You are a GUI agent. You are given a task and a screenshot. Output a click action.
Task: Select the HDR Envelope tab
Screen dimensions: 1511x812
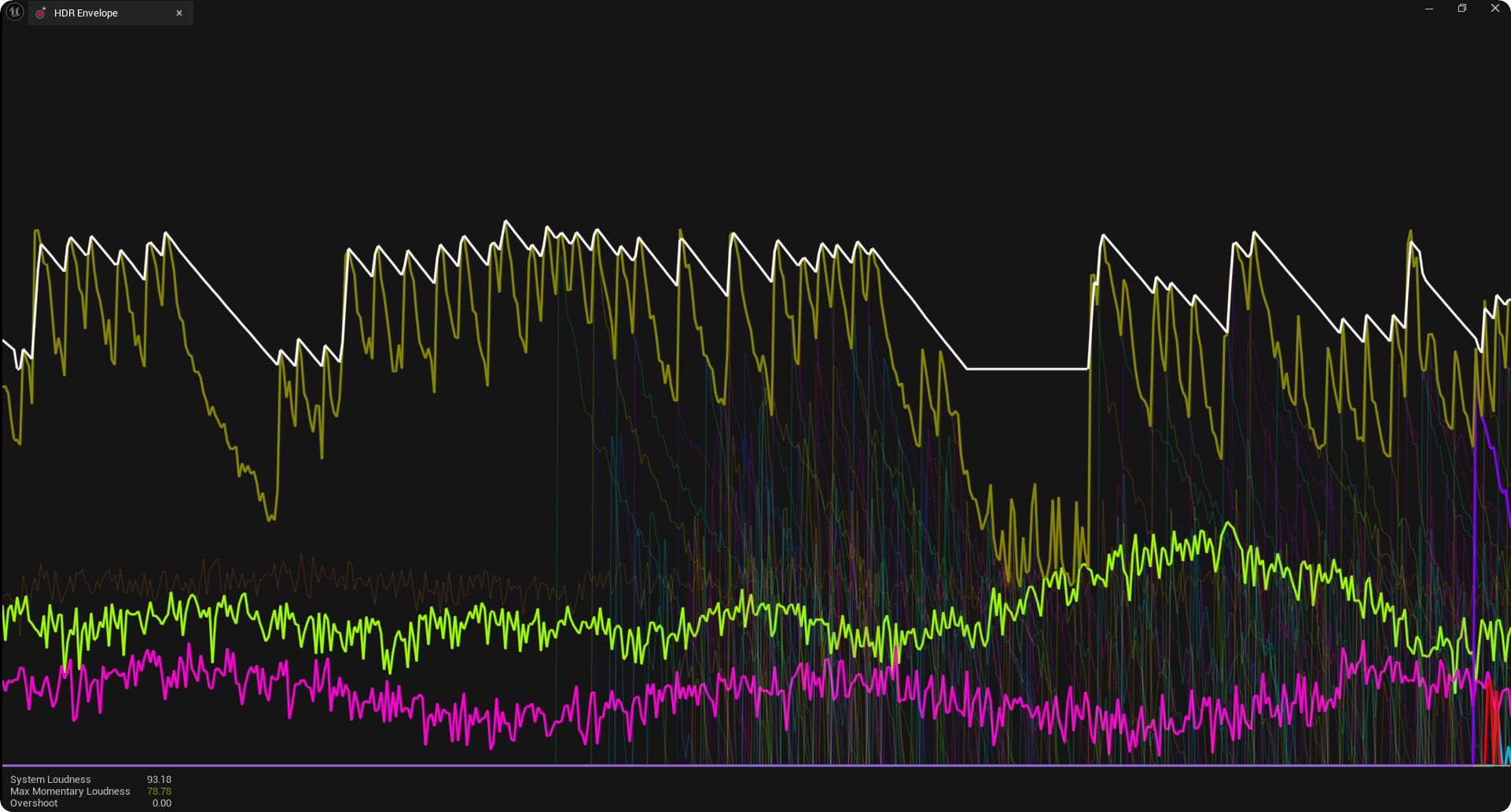[x=111, y=13]
